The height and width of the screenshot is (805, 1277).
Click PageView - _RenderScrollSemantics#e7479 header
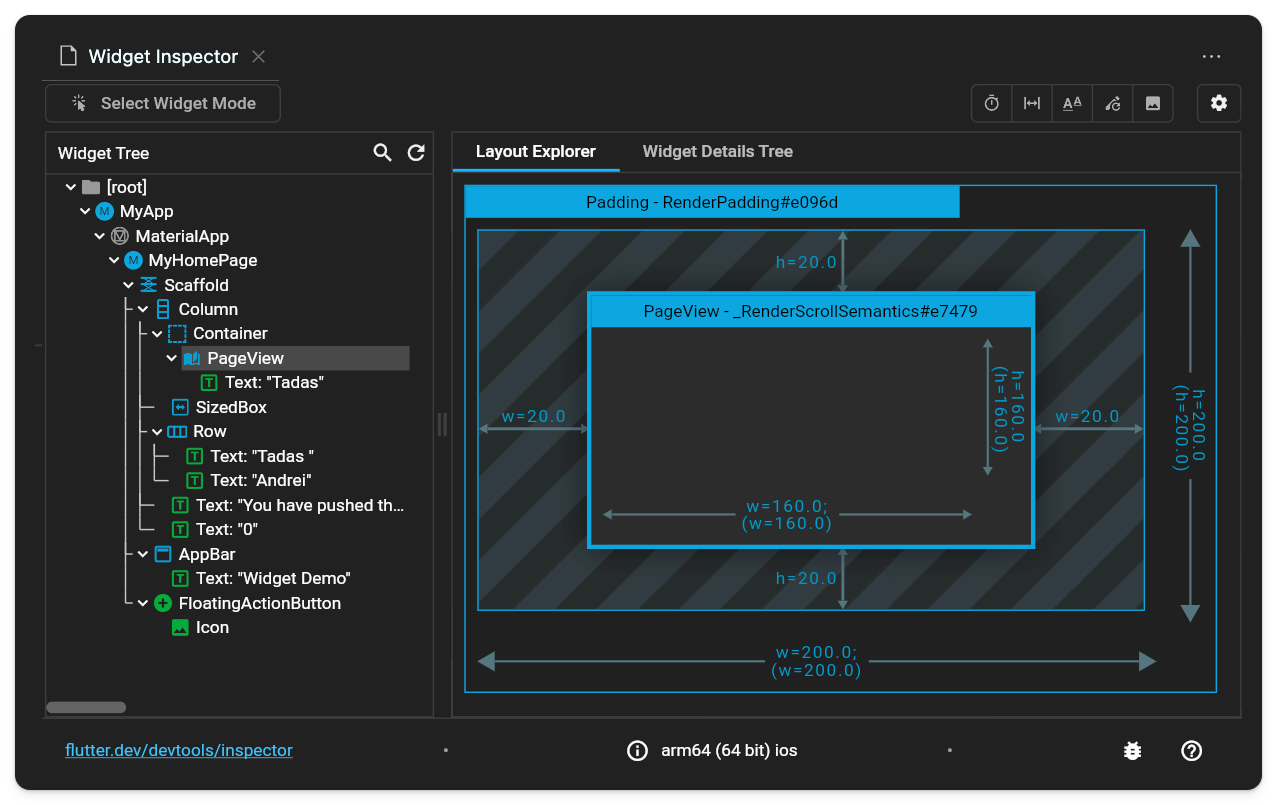811,311
